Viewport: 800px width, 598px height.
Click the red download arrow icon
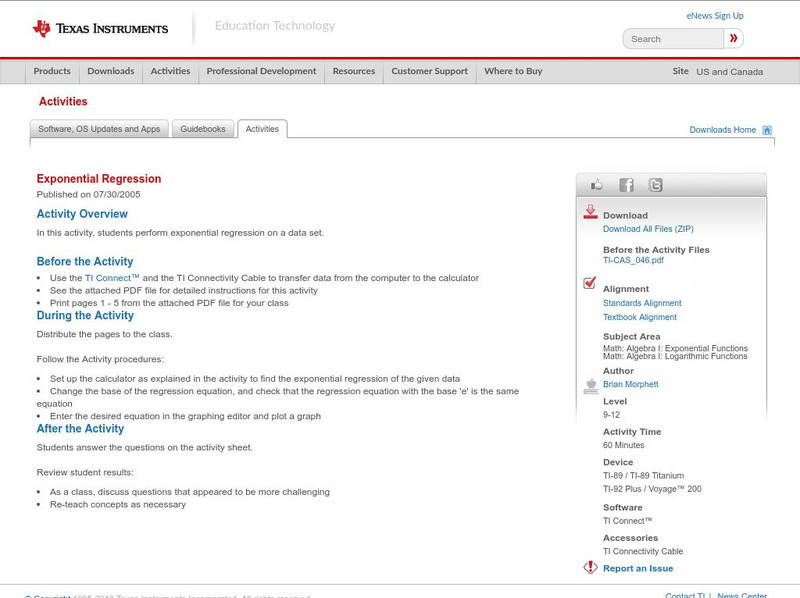[x=590, y=212]
